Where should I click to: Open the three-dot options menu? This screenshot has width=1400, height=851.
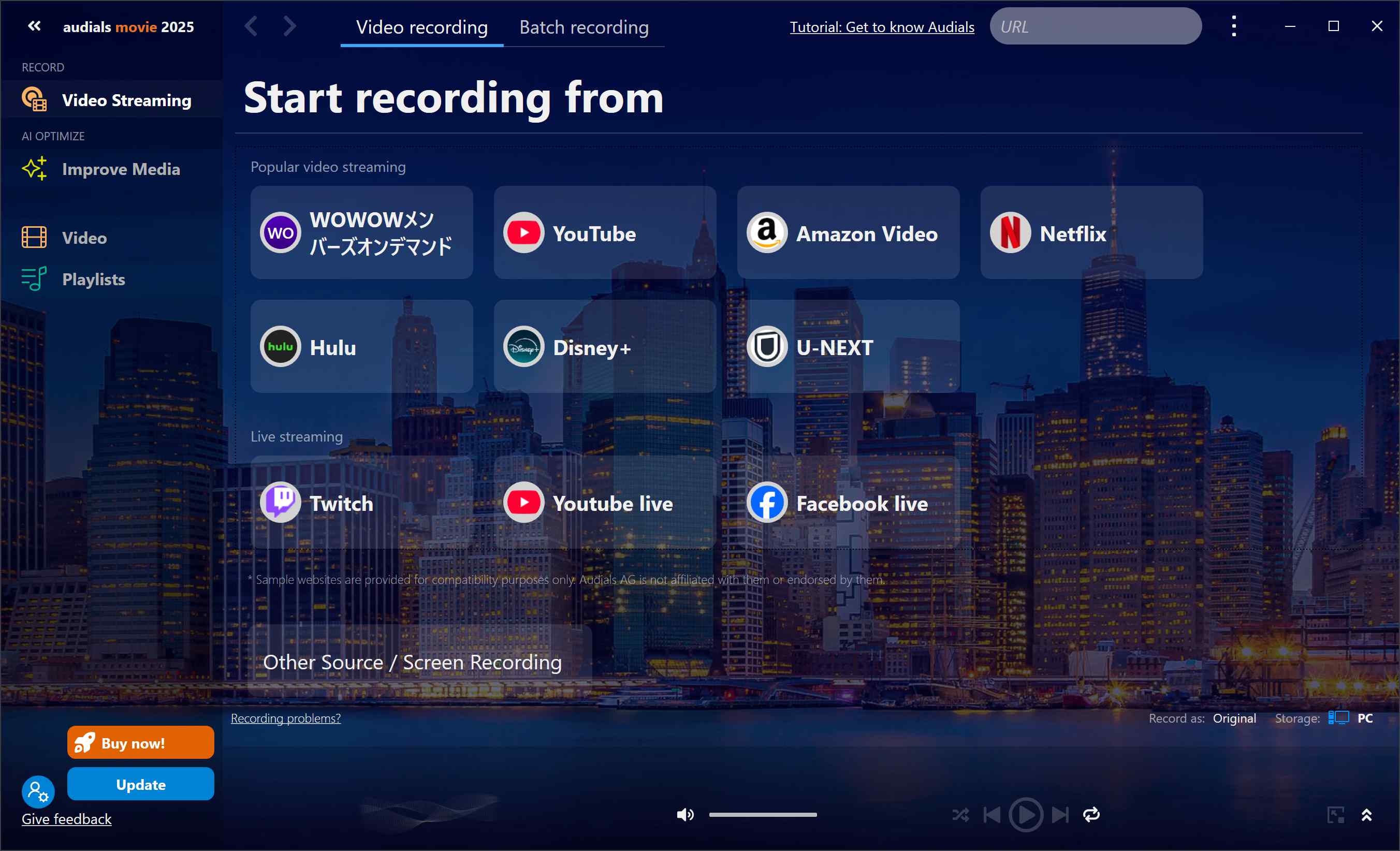point(1233,26)
